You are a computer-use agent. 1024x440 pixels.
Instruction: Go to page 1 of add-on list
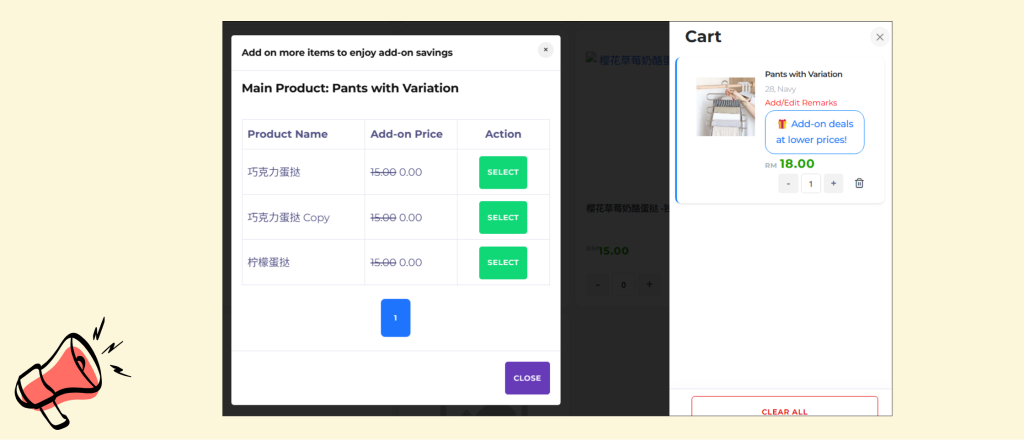point(395,318)
